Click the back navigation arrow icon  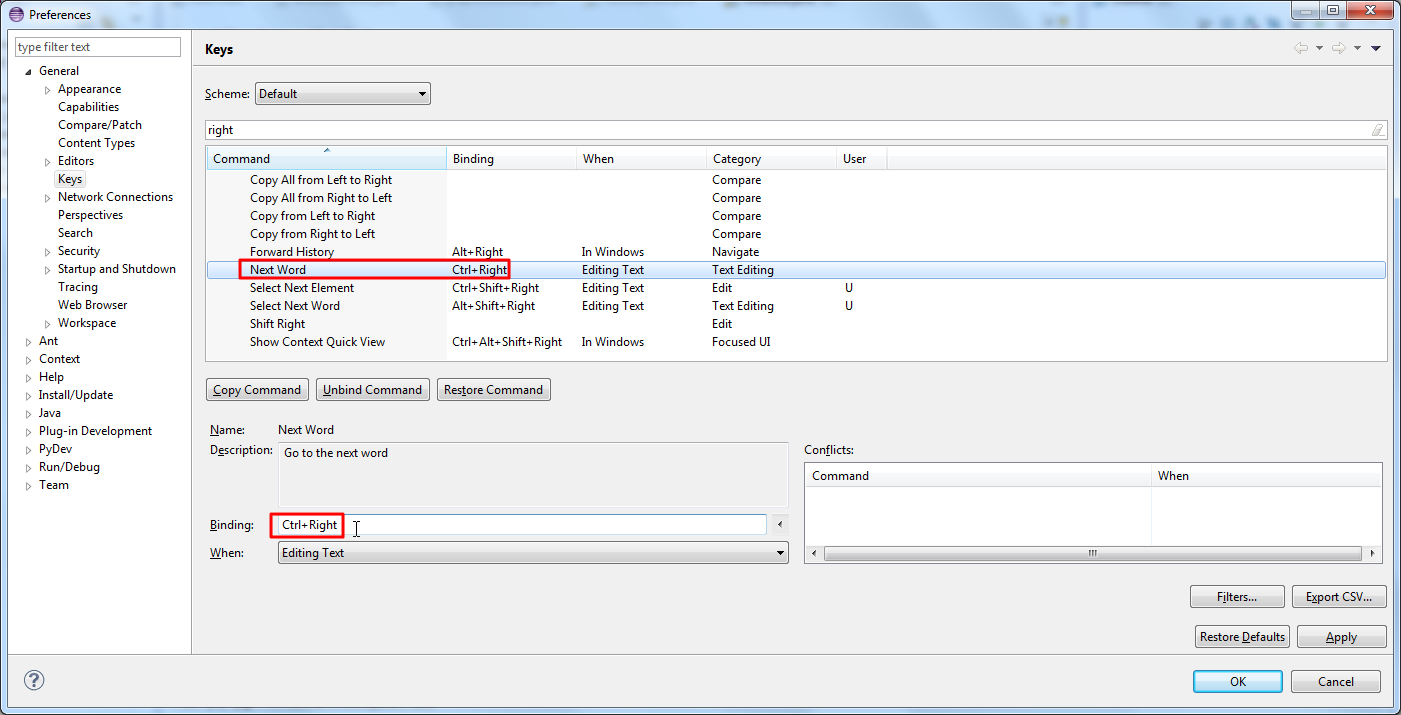pos(1300,48)
